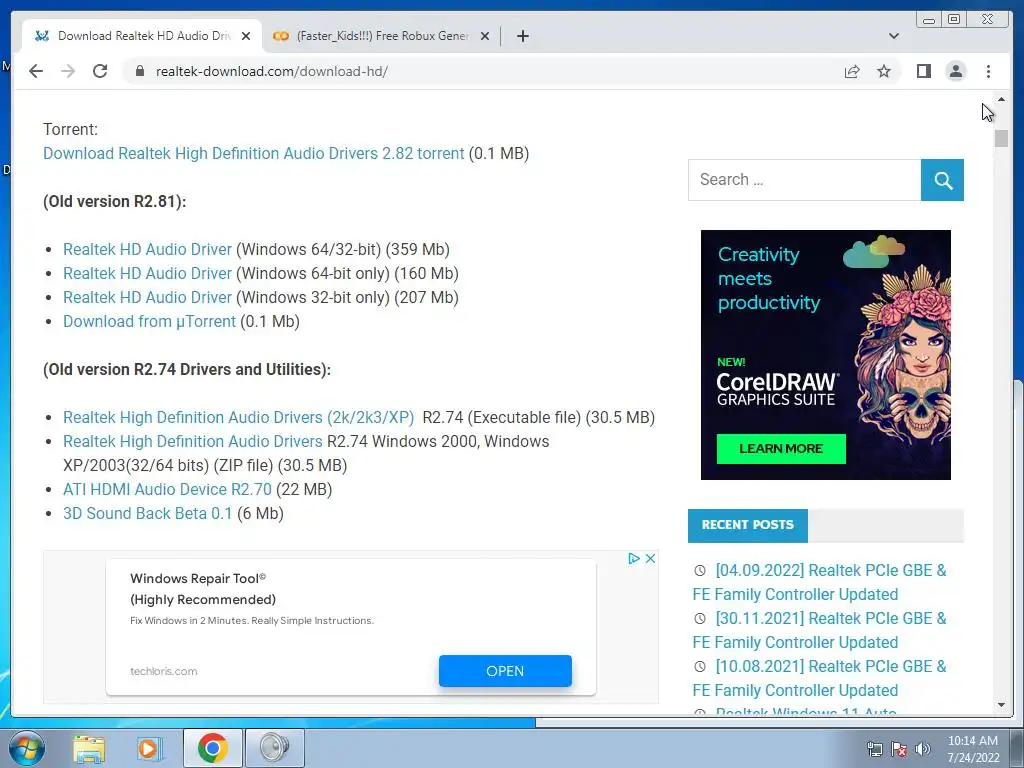Click the RECENT POSTS heading
This screenshot has height=768, width=1024.
(748, 525)
